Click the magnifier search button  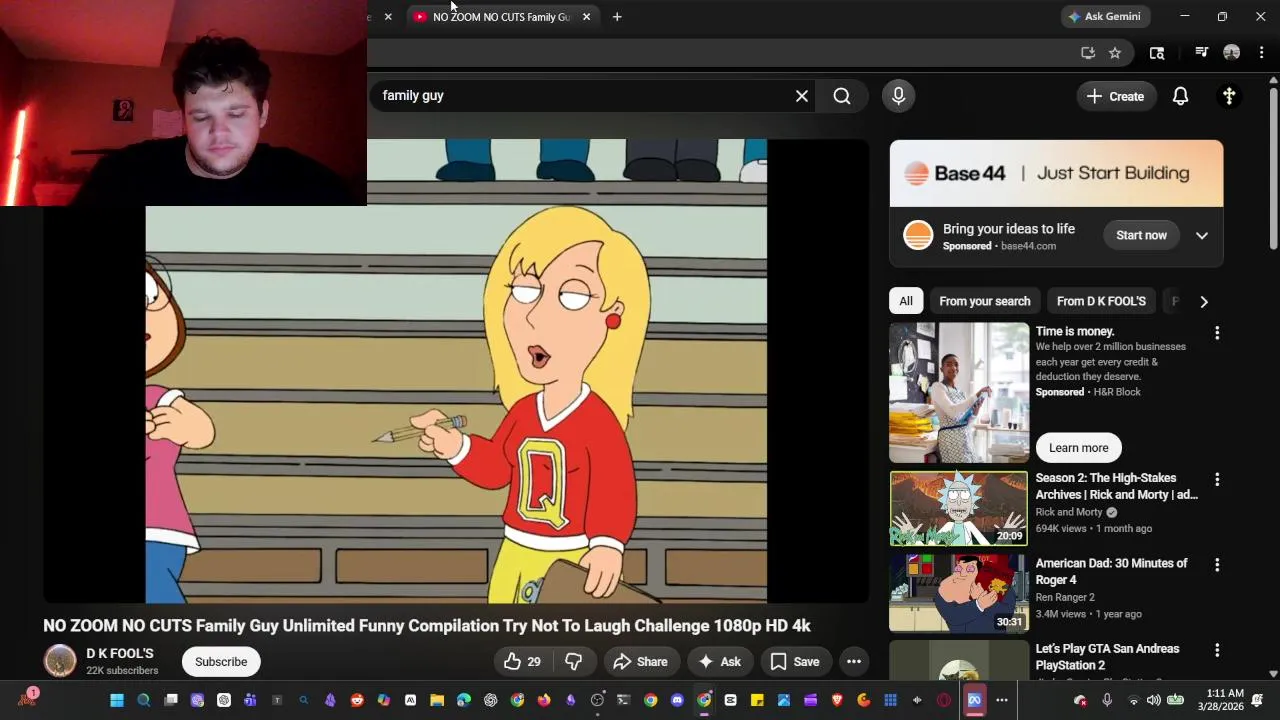[x=842, y=96]
